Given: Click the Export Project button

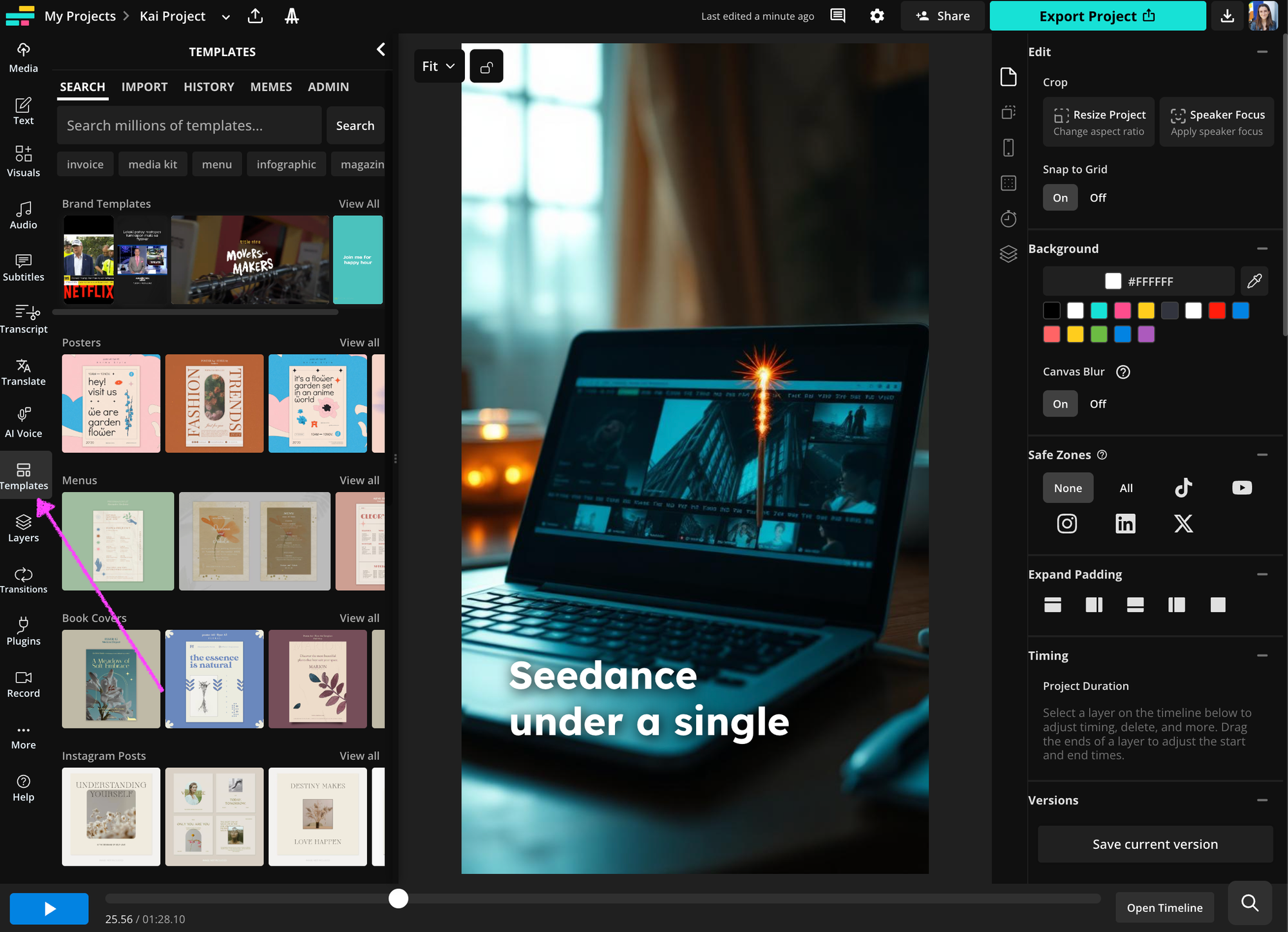Looking at the screenshot, I should [x=1097, y=16].
